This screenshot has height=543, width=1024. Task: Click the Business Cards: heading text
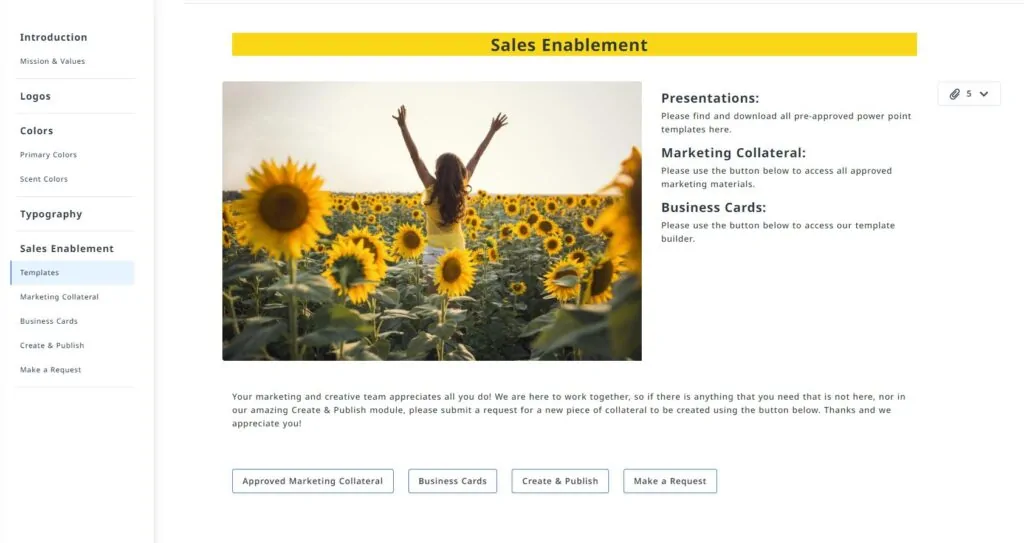click(713, 207)
